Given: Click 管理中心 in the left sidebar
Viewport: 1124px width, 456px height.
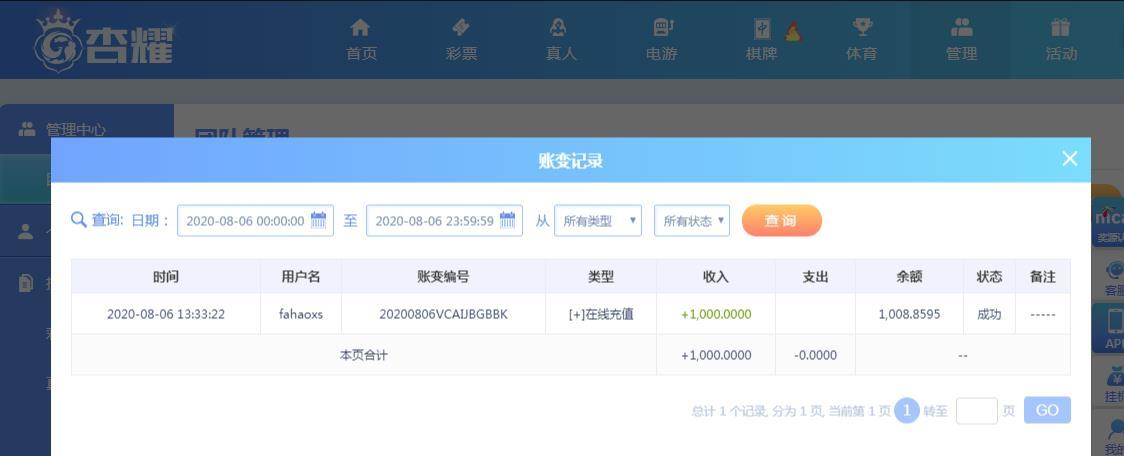Looking at the screenshot, I should (76, 130).
